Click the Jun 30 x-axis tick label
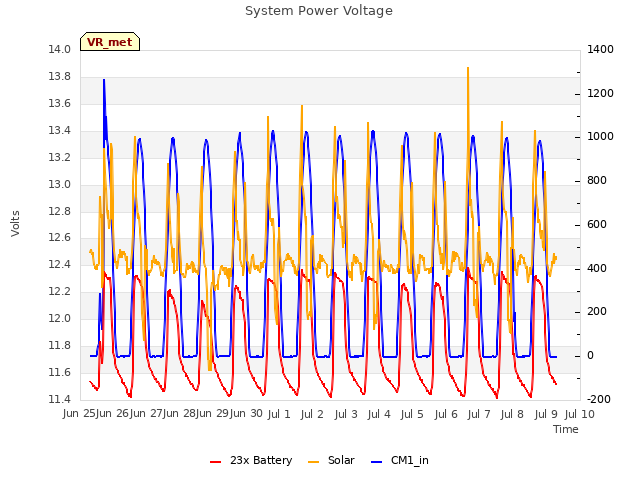The height and width of the screenshot is (480, 640). pos(246,413)
